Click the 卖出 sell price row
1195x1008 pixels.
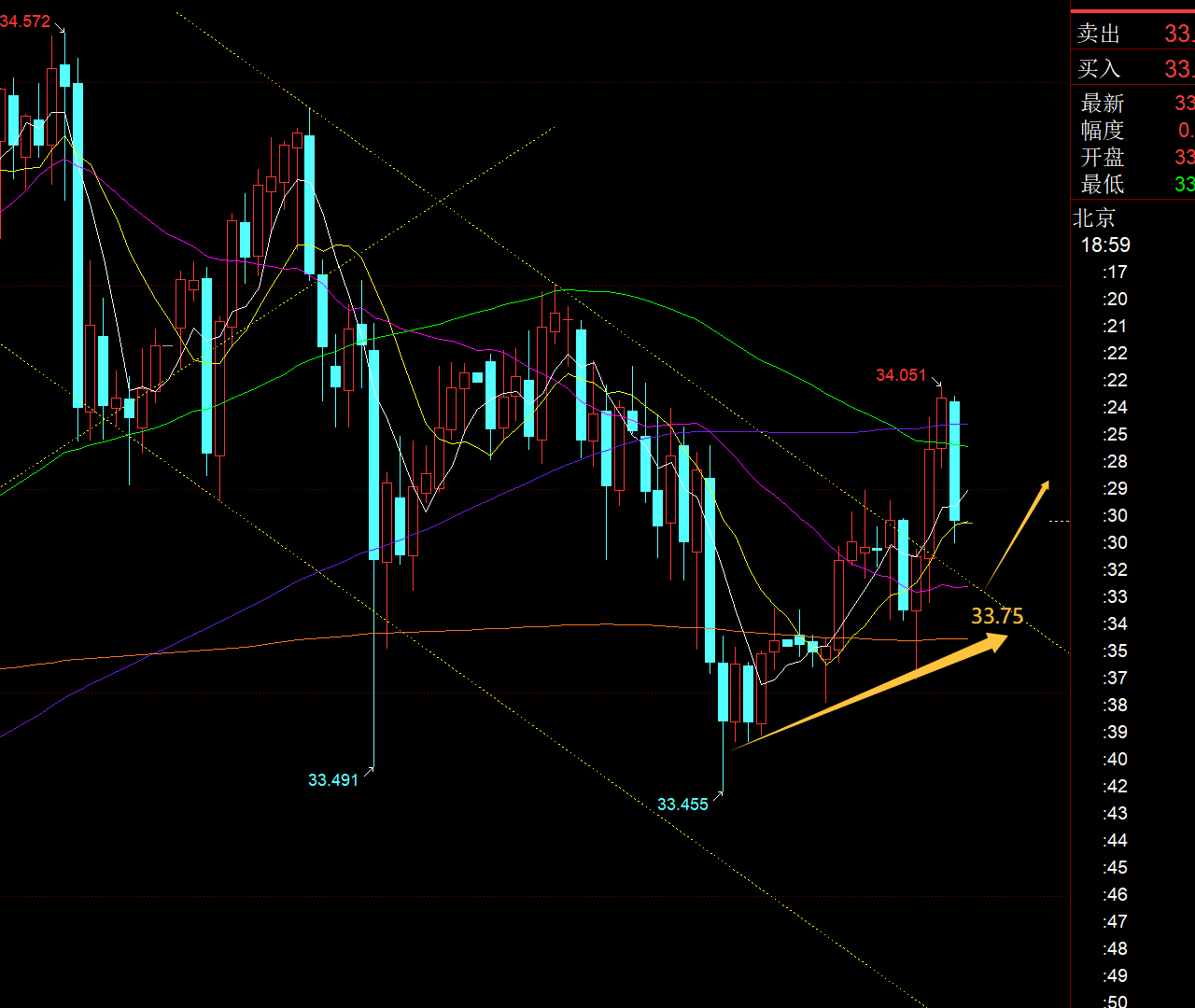click(1132, 34)
